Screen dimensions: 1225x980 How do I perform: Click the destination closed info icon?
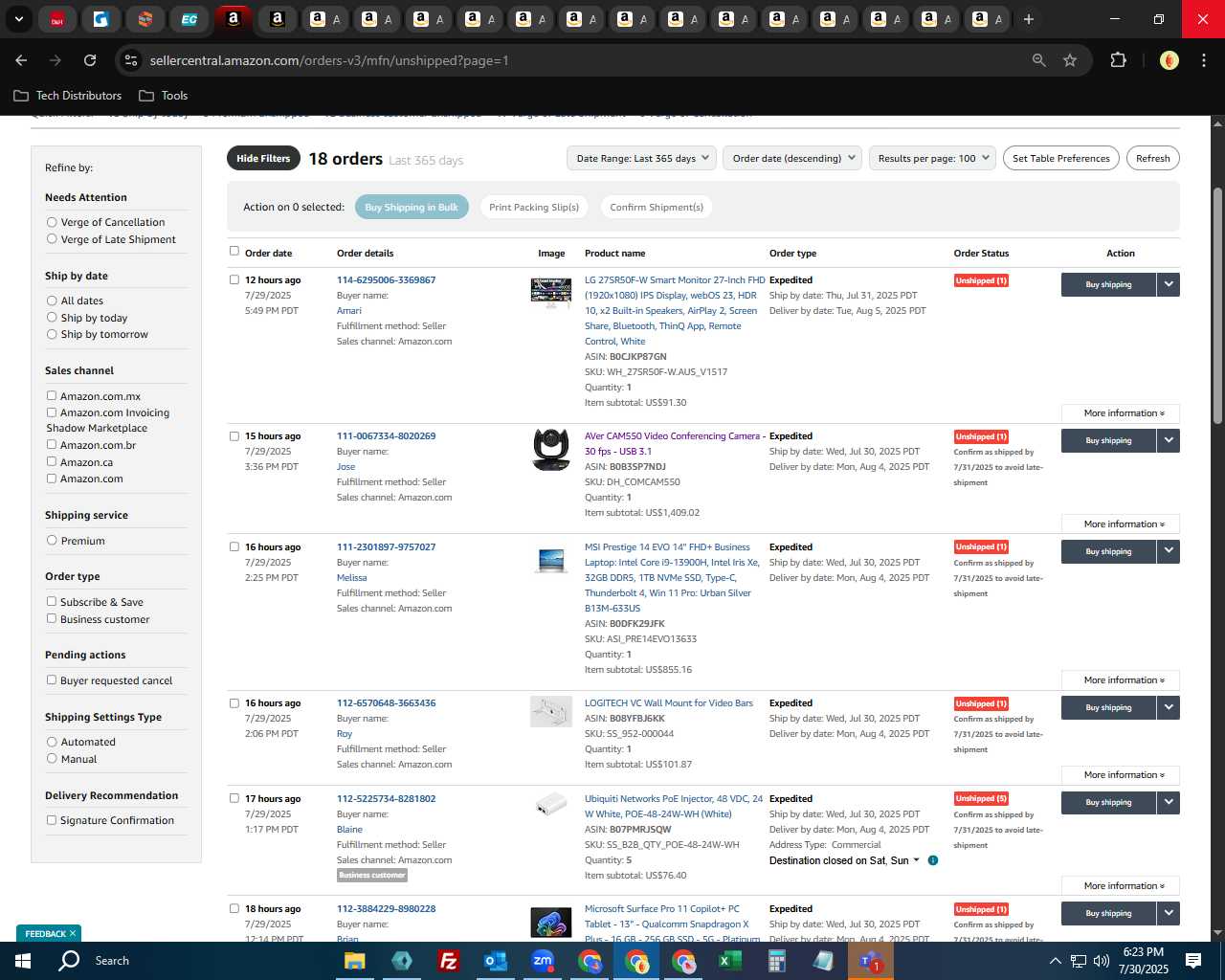(x=933, y=860)
